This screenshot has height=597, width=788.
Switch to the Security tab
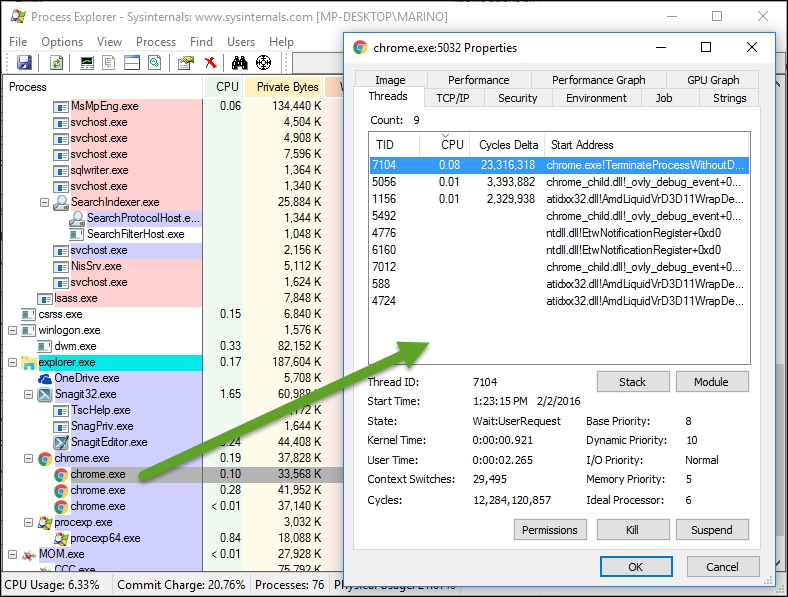point(518,98)
